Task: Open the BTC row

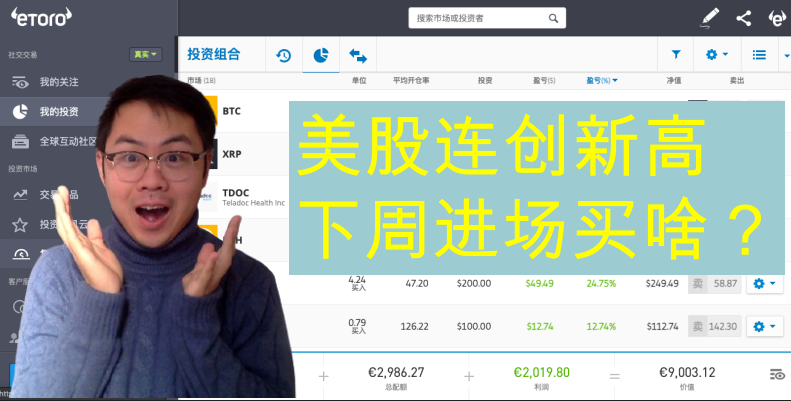Action: (x=232, y=111)
